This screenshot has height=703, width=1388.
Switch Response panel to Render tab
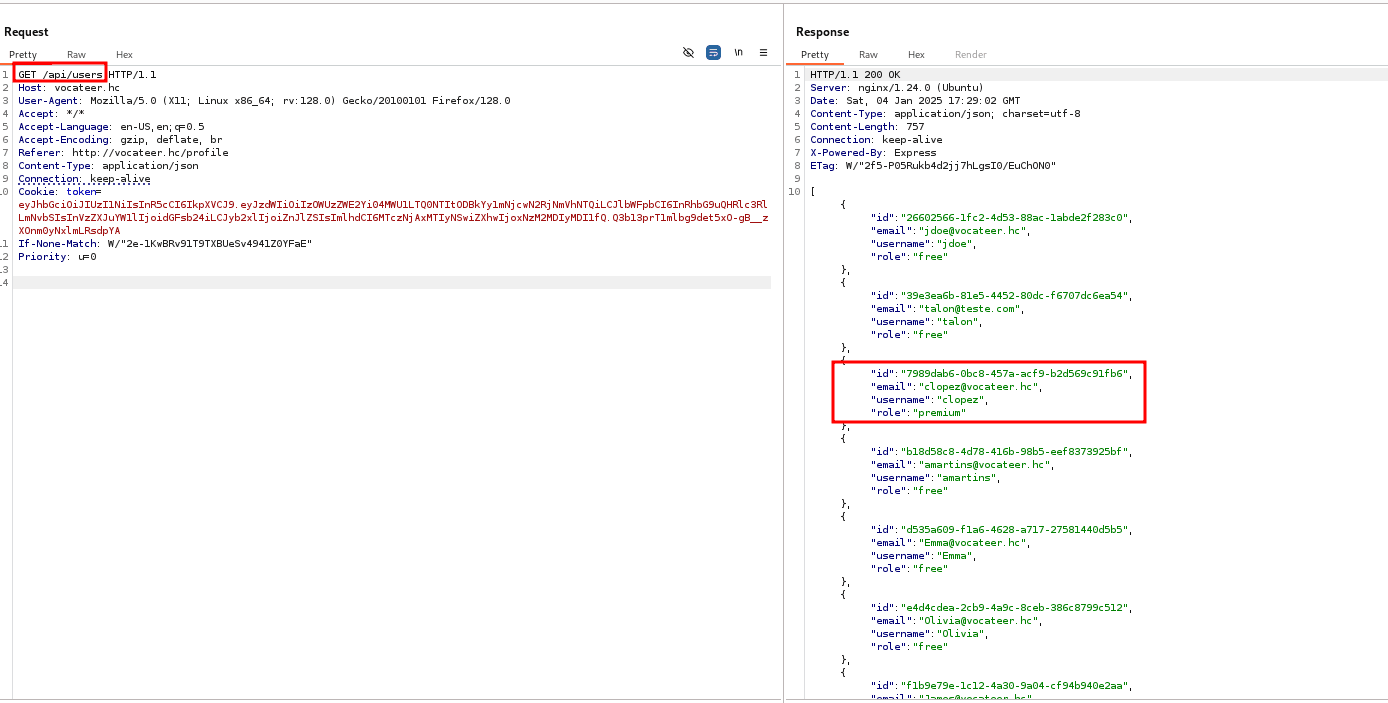[971, 55]
